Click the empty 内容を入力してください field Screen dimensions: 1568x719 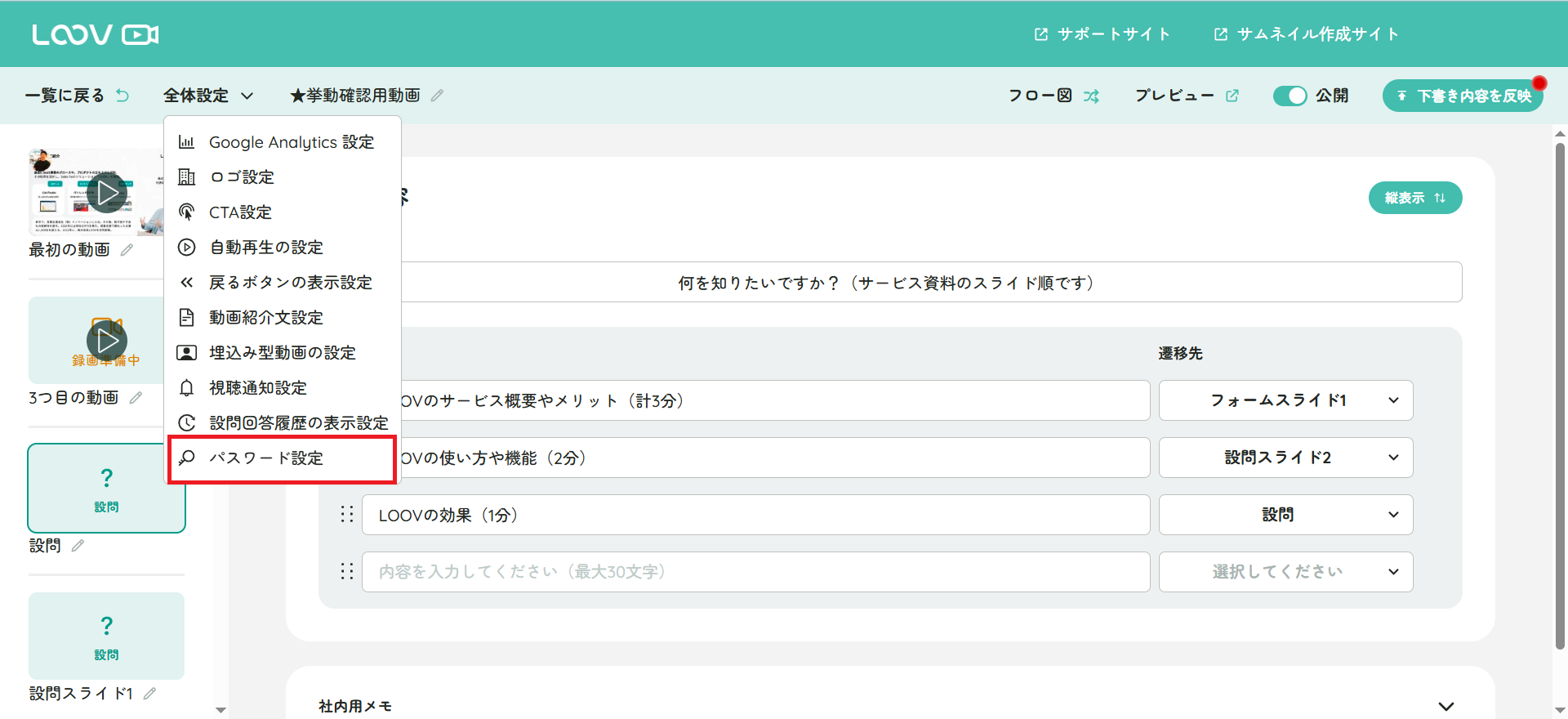point(755,572)
